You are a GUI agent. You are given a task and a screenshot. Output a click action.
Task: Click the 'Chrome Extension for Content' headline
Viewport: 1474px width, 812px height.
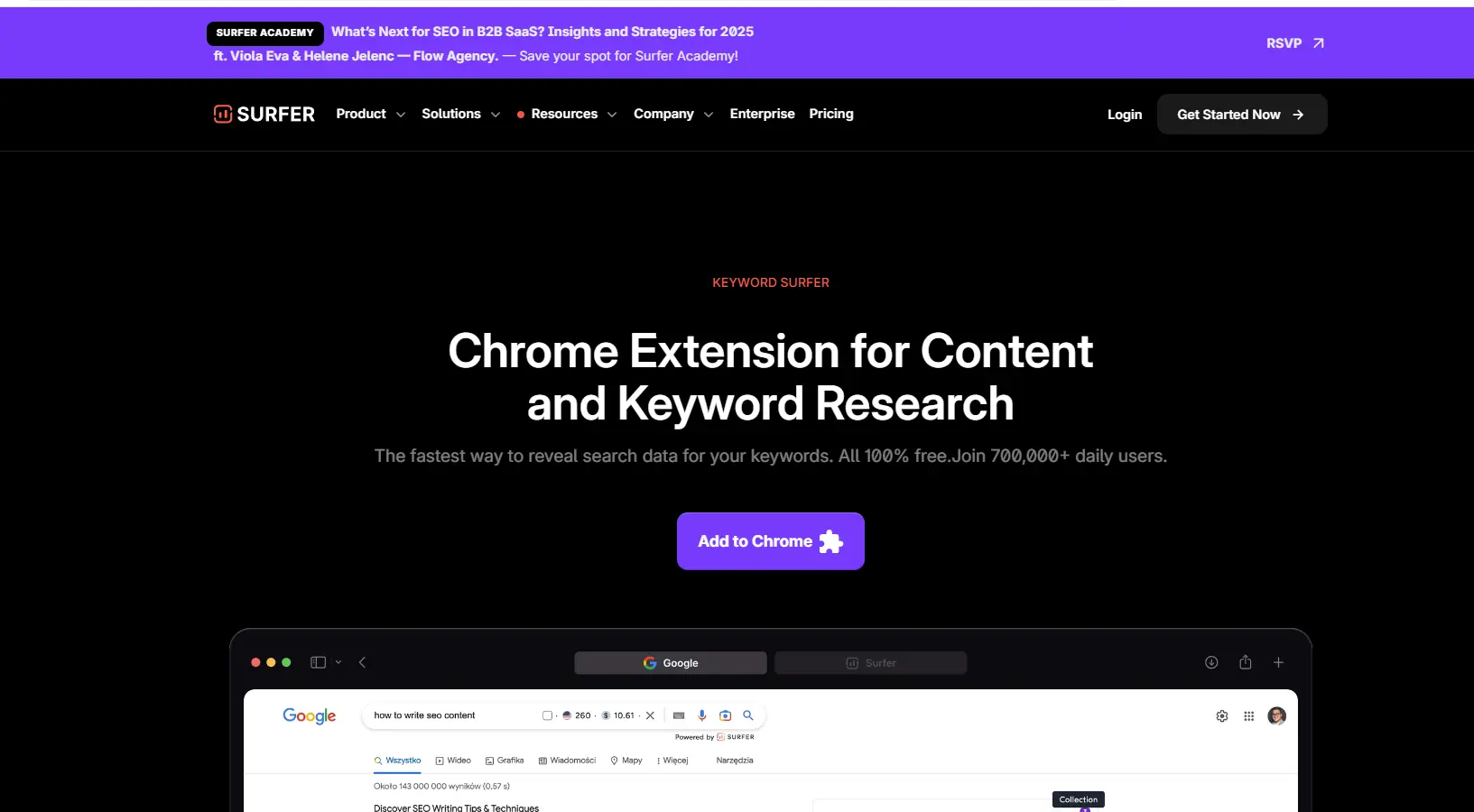(771, 351)
